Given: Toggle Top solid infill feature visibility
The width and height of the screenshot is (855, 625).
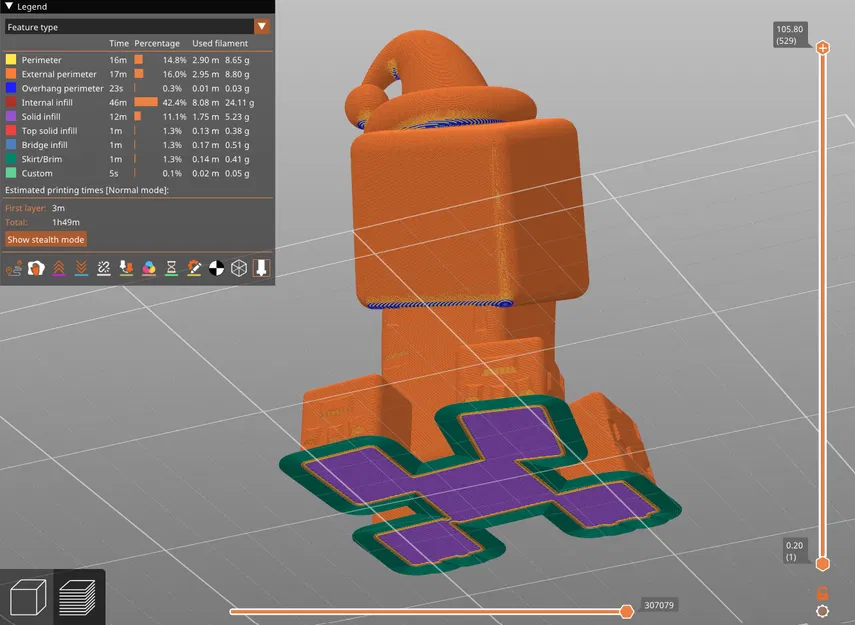Looking at the screenshot, I should click(x=137, y=130).
